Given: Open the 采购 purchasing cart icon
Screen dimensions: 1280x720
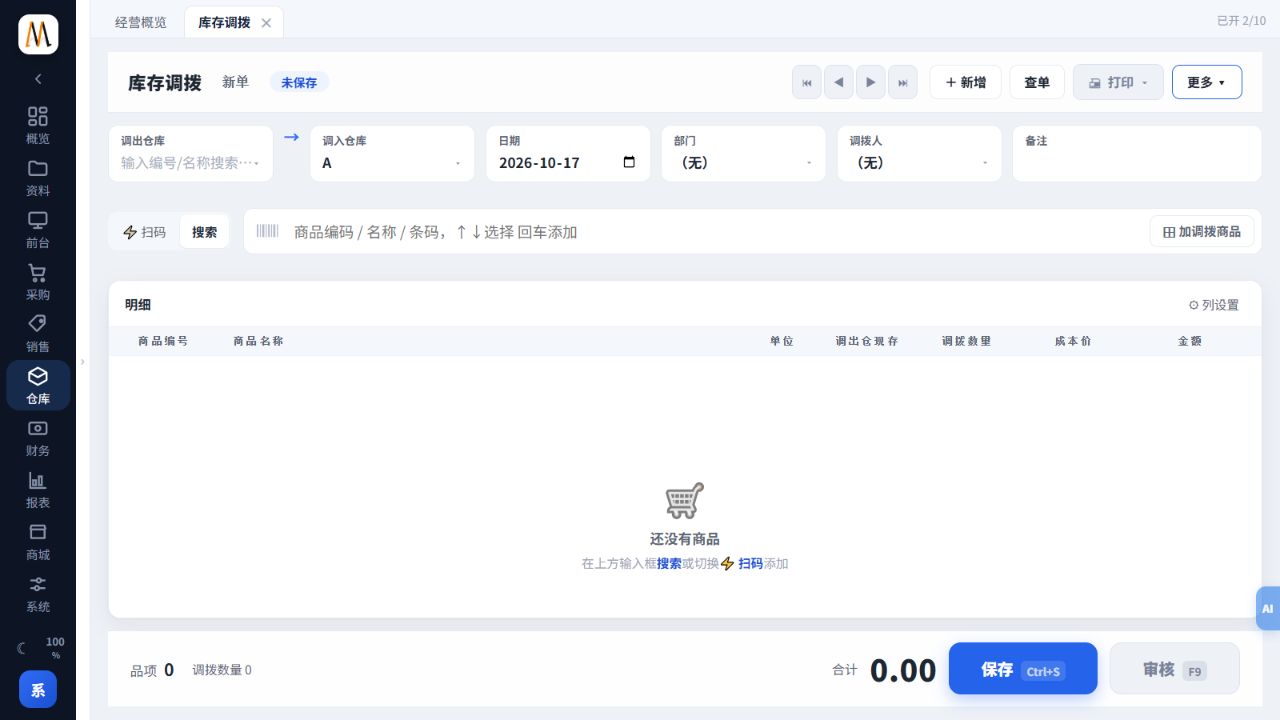Looking at the screenshot, I should [38, 281].
